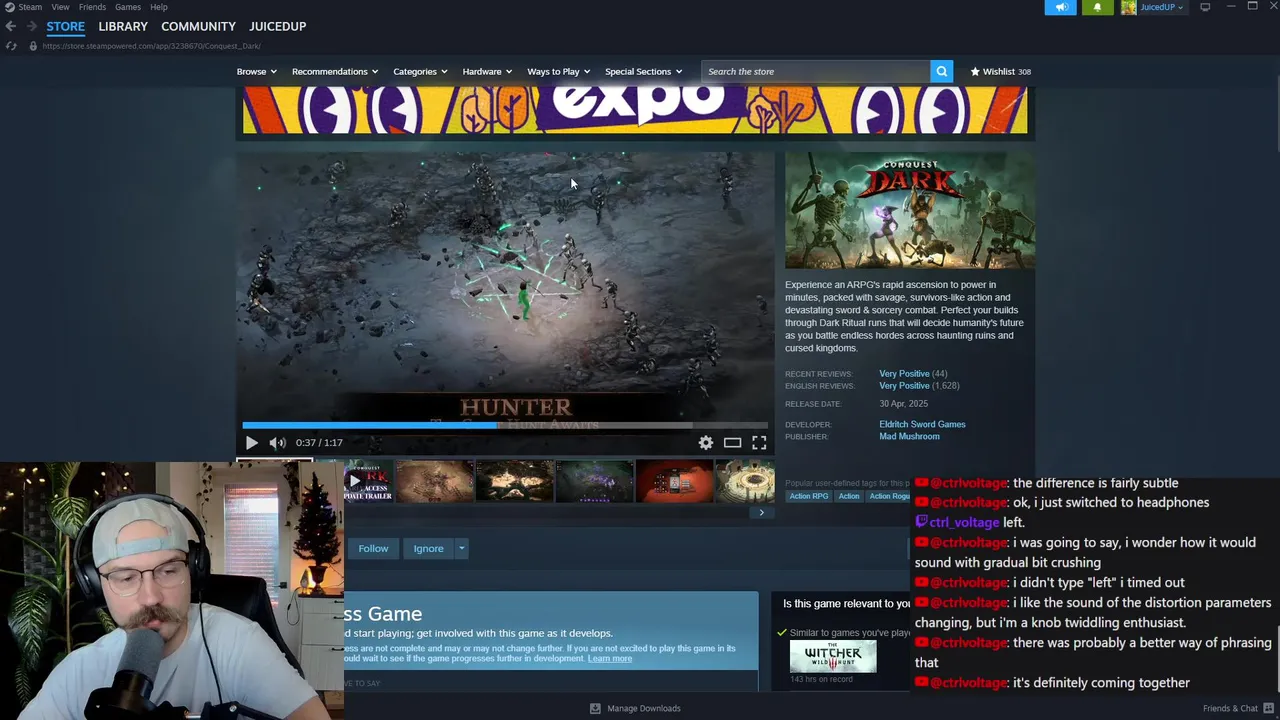Screen dimensions: 1280x720
Task: Enter fullscreen on the trailer
Action: click(x=759, y=443)
